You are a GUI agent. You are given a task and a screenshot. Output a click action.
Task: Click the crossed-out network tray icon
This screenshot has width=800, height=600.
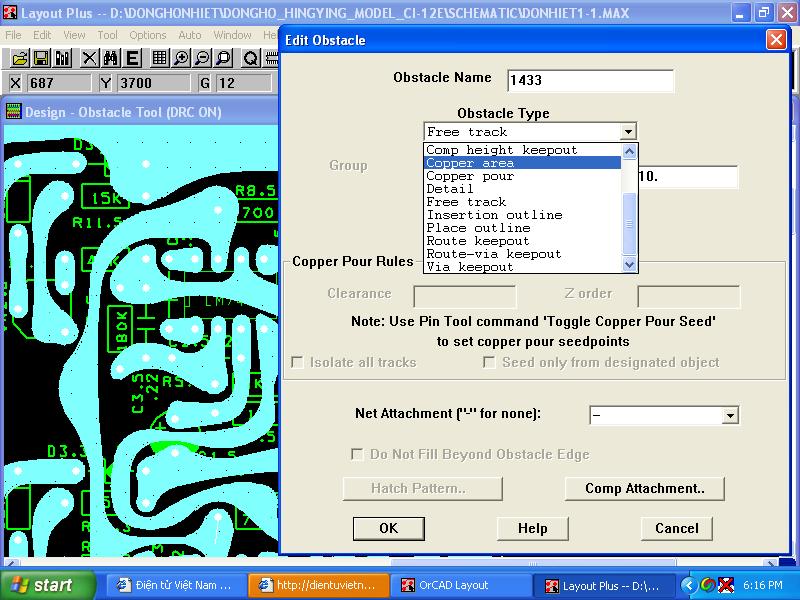pyautogui.click(x=726, y=585)
